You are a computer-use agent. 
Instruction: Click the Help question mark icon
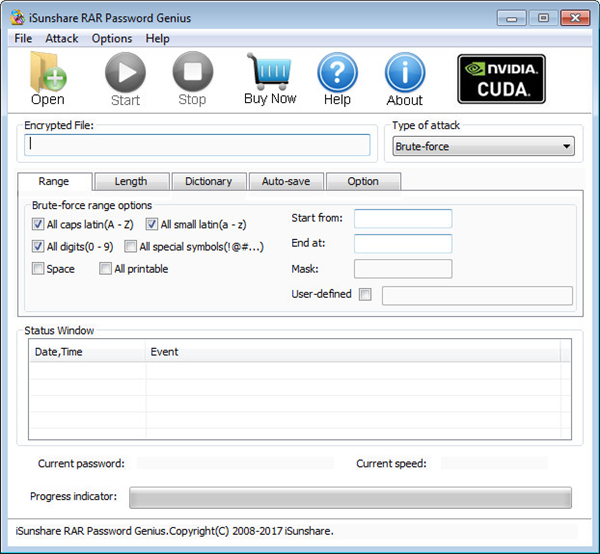pos(337,72)
